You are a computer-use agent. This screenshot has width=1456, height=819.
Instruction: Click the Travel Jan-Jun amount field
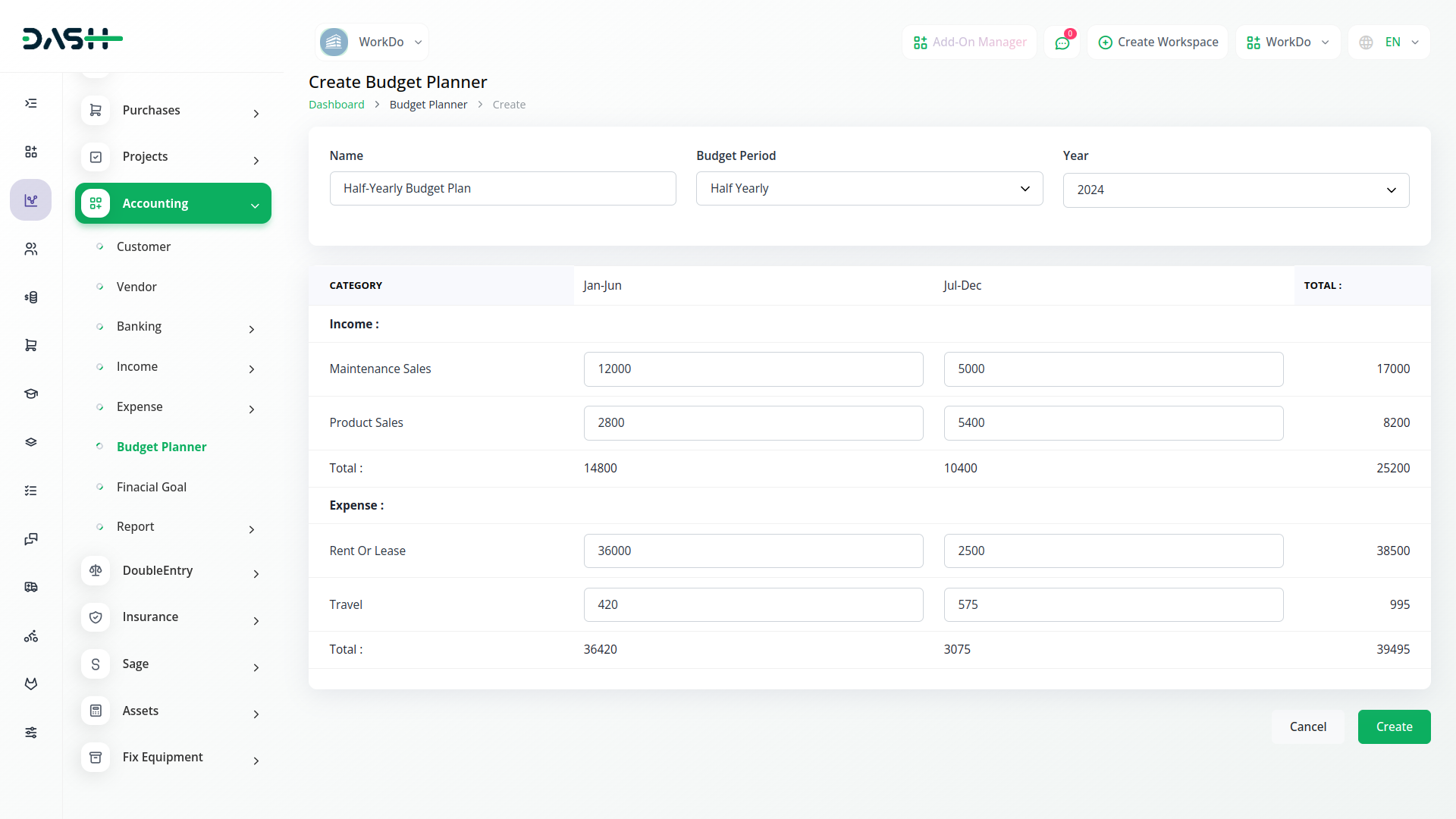tap(753, 604)
